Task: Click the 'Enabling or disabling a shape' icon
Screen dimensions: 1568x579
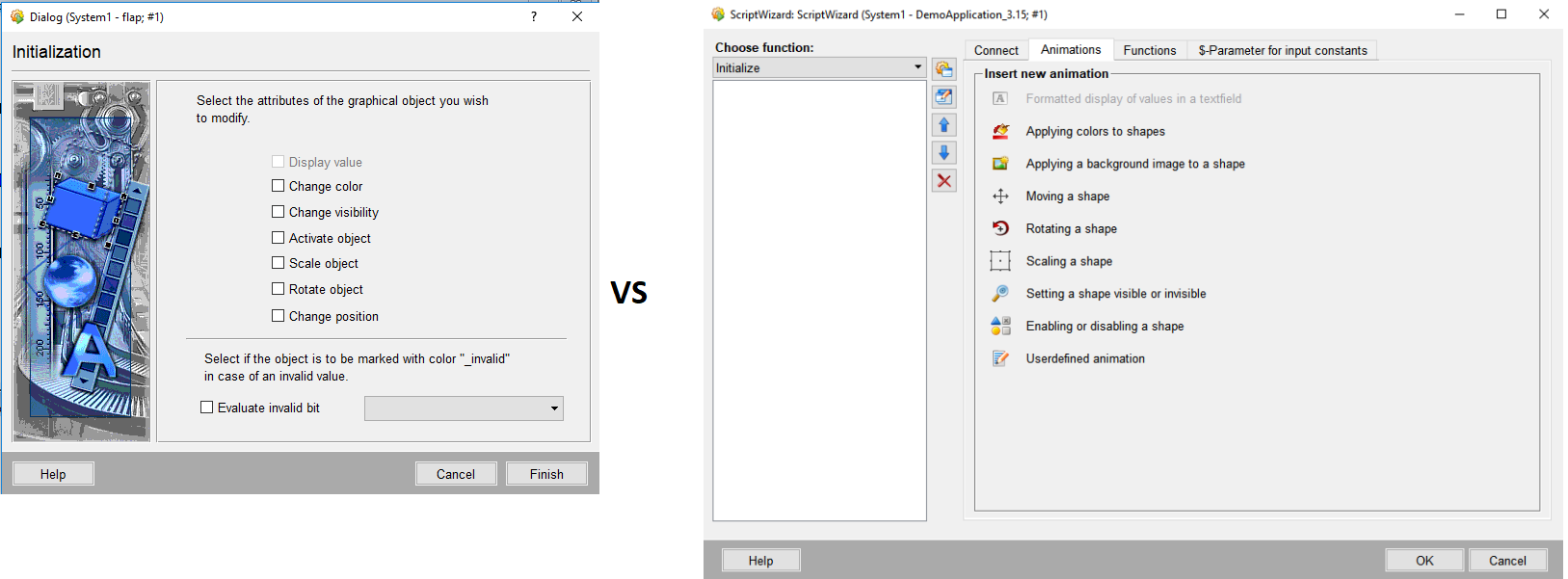Action: (1000, 326)
